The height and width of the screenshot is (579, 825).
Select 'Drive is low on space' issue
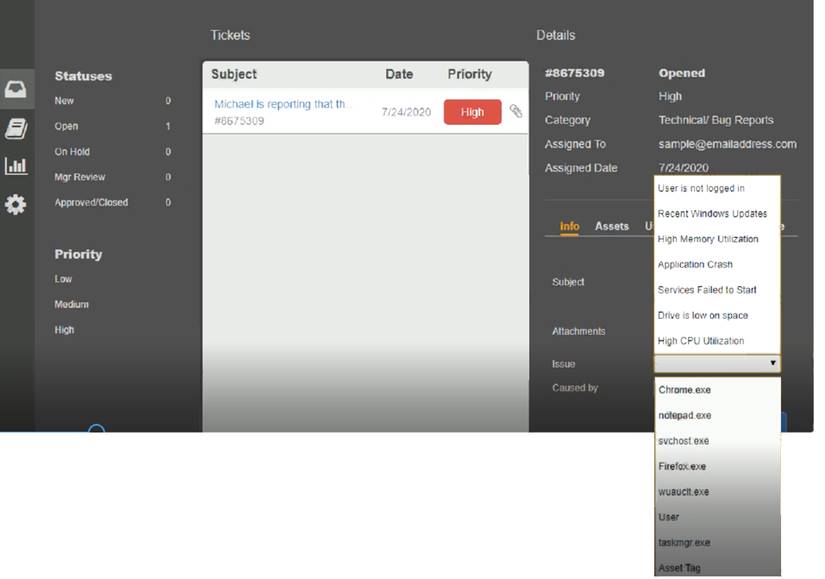703,316
